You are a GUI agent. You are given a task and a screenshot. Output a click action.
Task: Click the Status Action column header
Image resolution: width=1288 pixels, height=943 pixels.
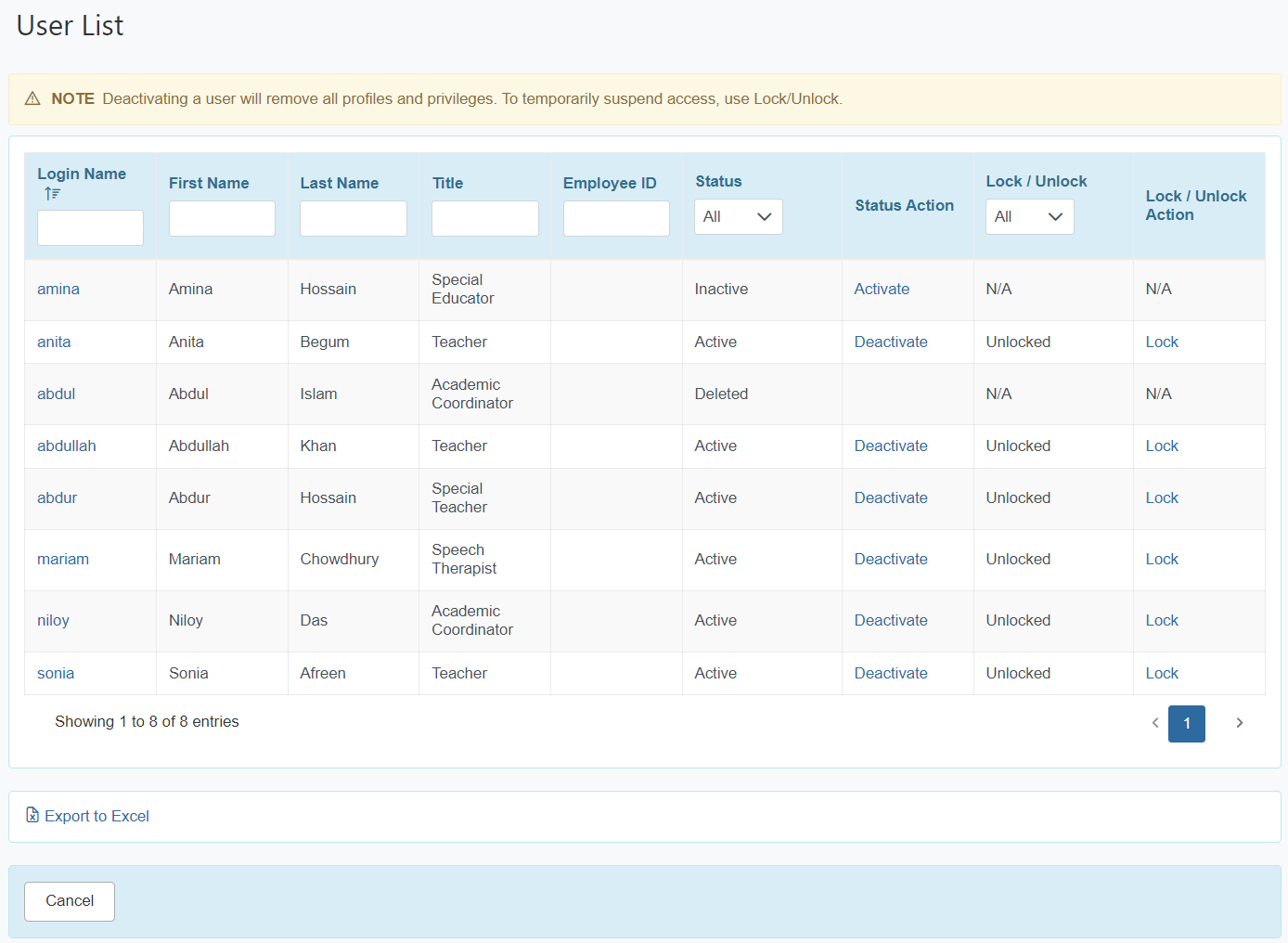[x=905, y=205]
